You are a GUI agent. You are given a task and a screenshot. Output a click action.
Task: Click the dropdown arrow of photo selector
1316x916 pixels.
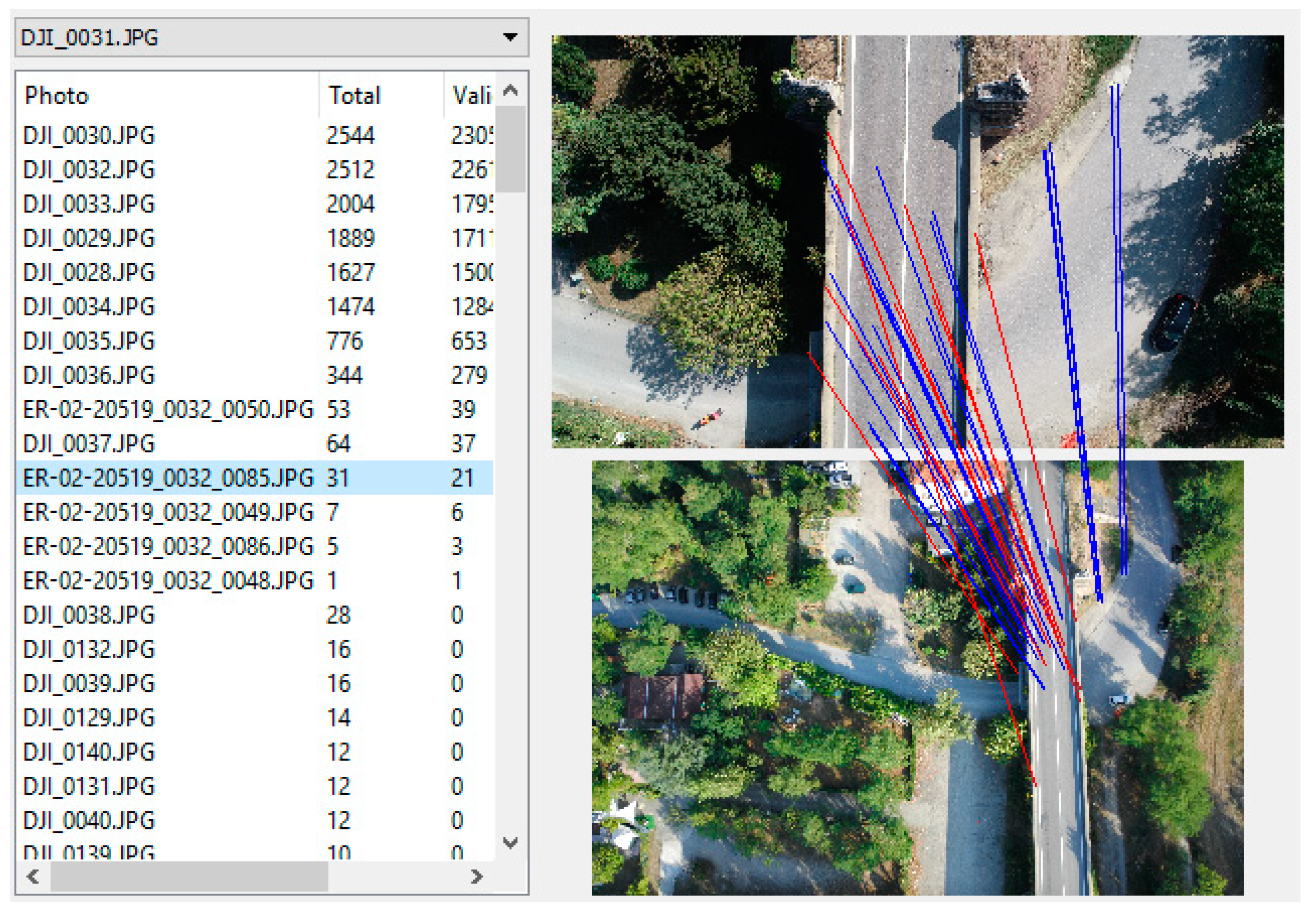coord(510,37)
